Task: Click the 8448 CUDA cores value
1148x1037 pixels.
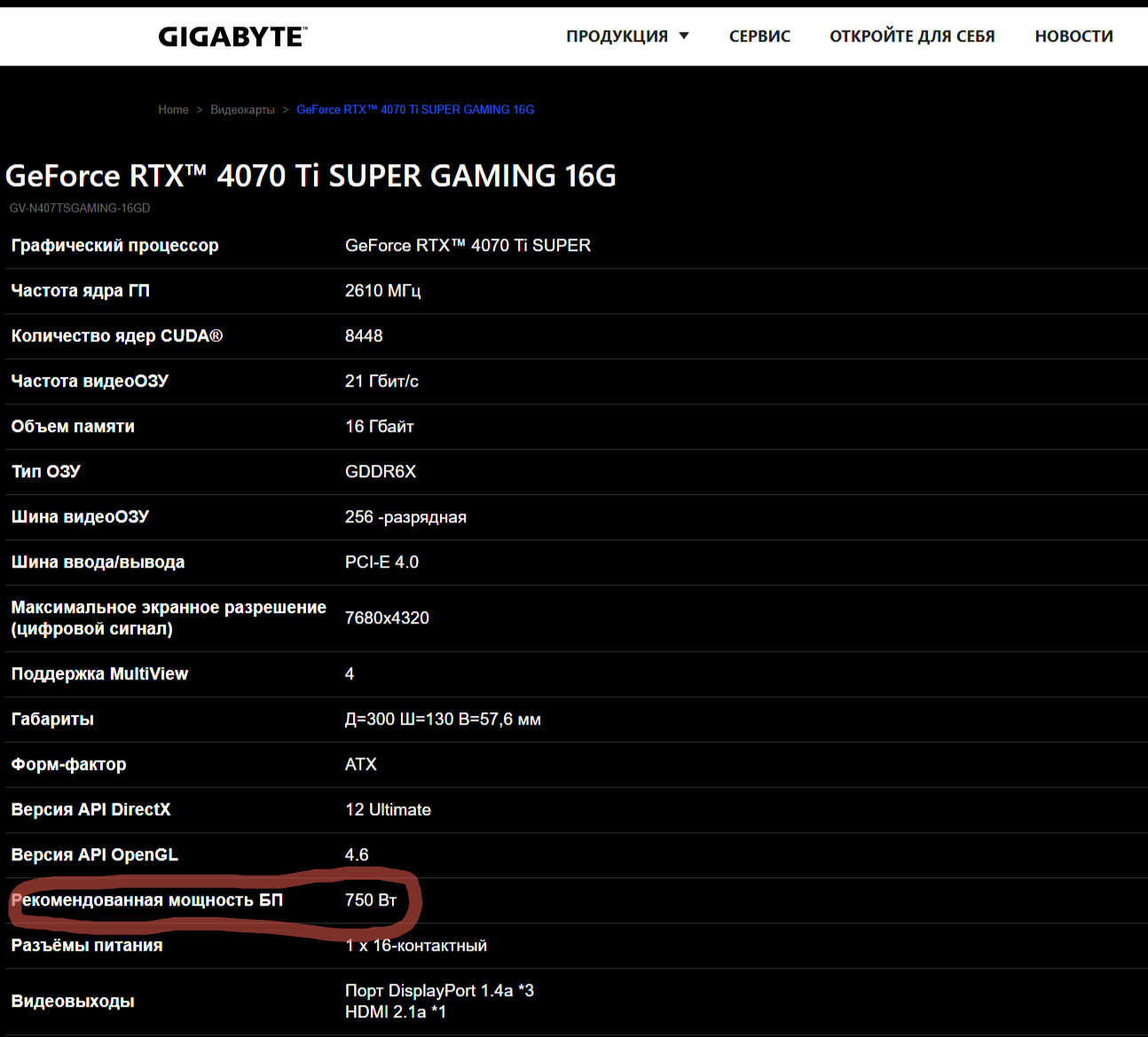Action: point(364,336)
